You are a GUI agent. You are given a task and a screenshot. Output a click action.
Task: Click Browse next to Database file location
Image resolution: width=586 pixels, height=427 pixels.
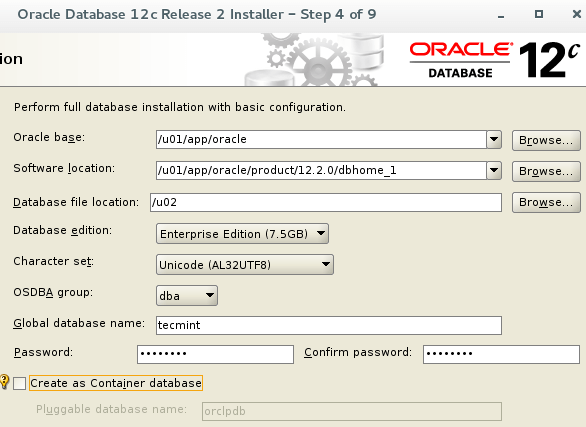[546, 202]
